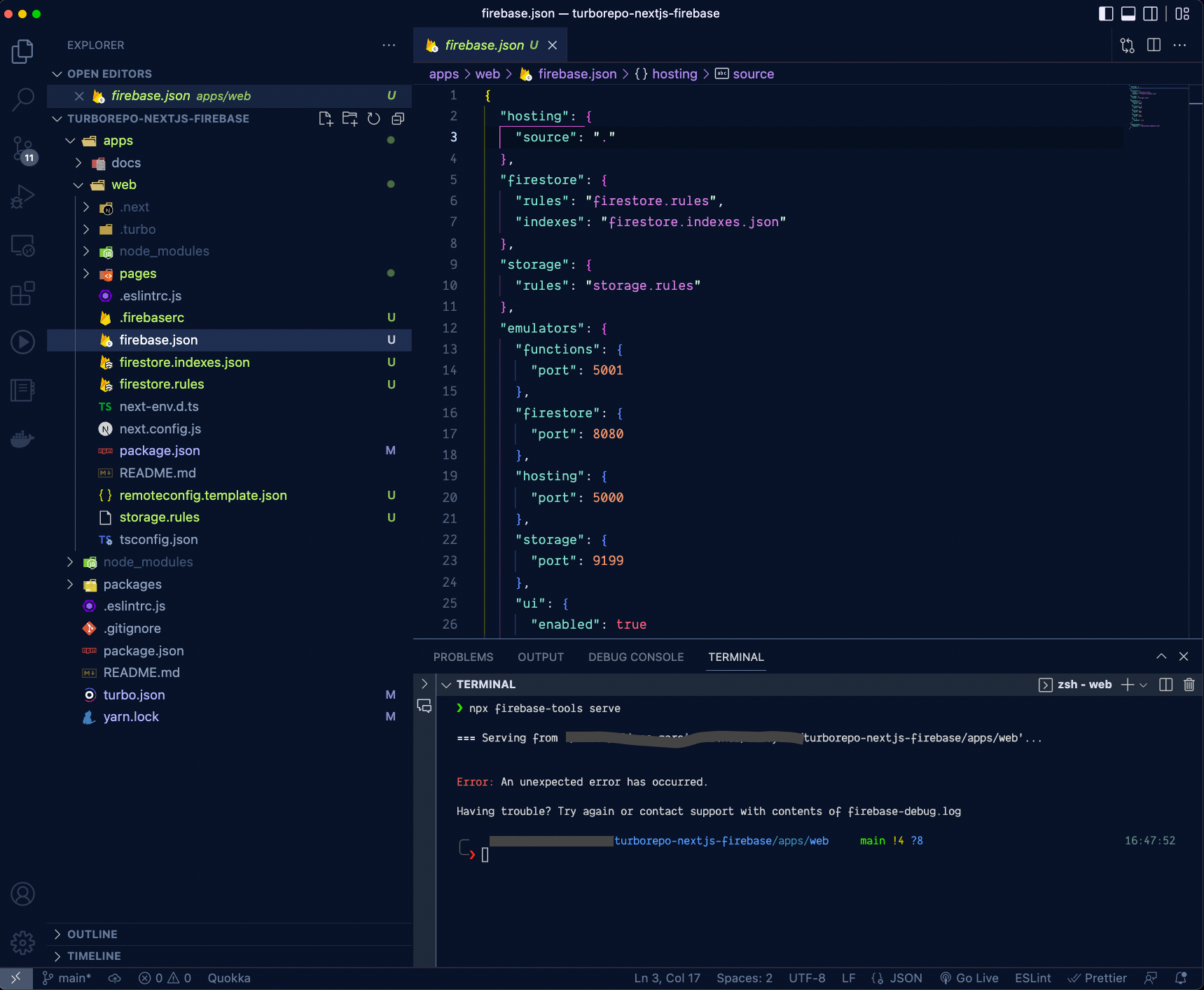The width and height of the screenshot is (1204, 990).
Task: Maximize the panel size with up chevron
Action: 1161,657
